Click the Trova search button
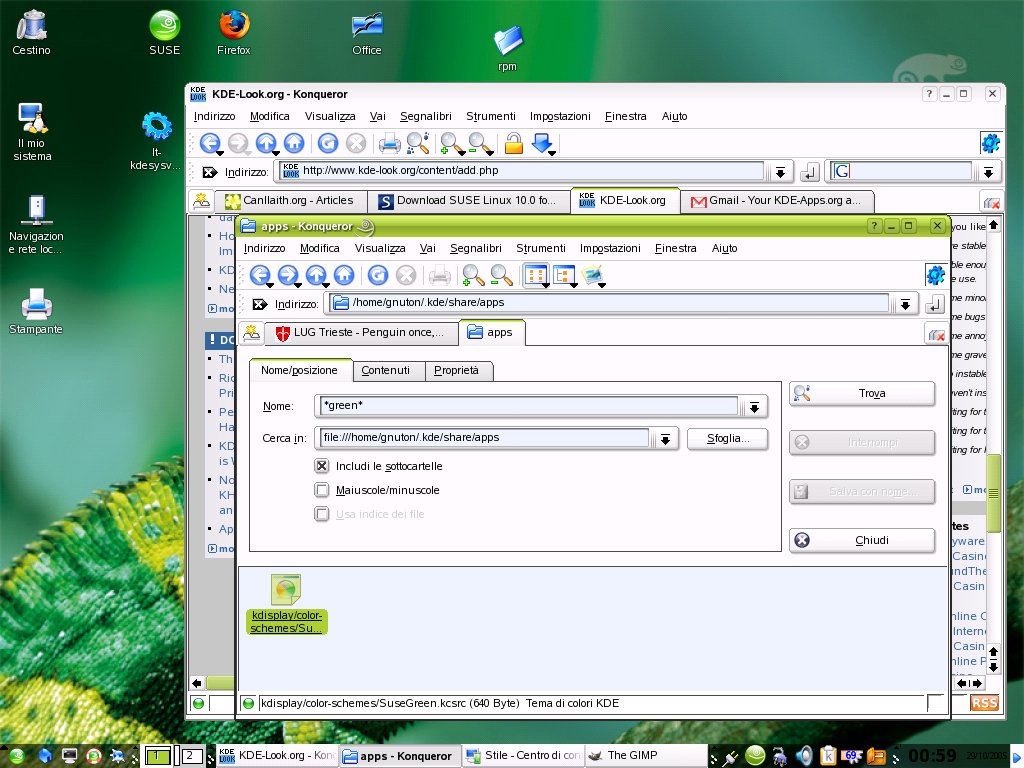Screen dimensions: 1024x768 (862, 393)
